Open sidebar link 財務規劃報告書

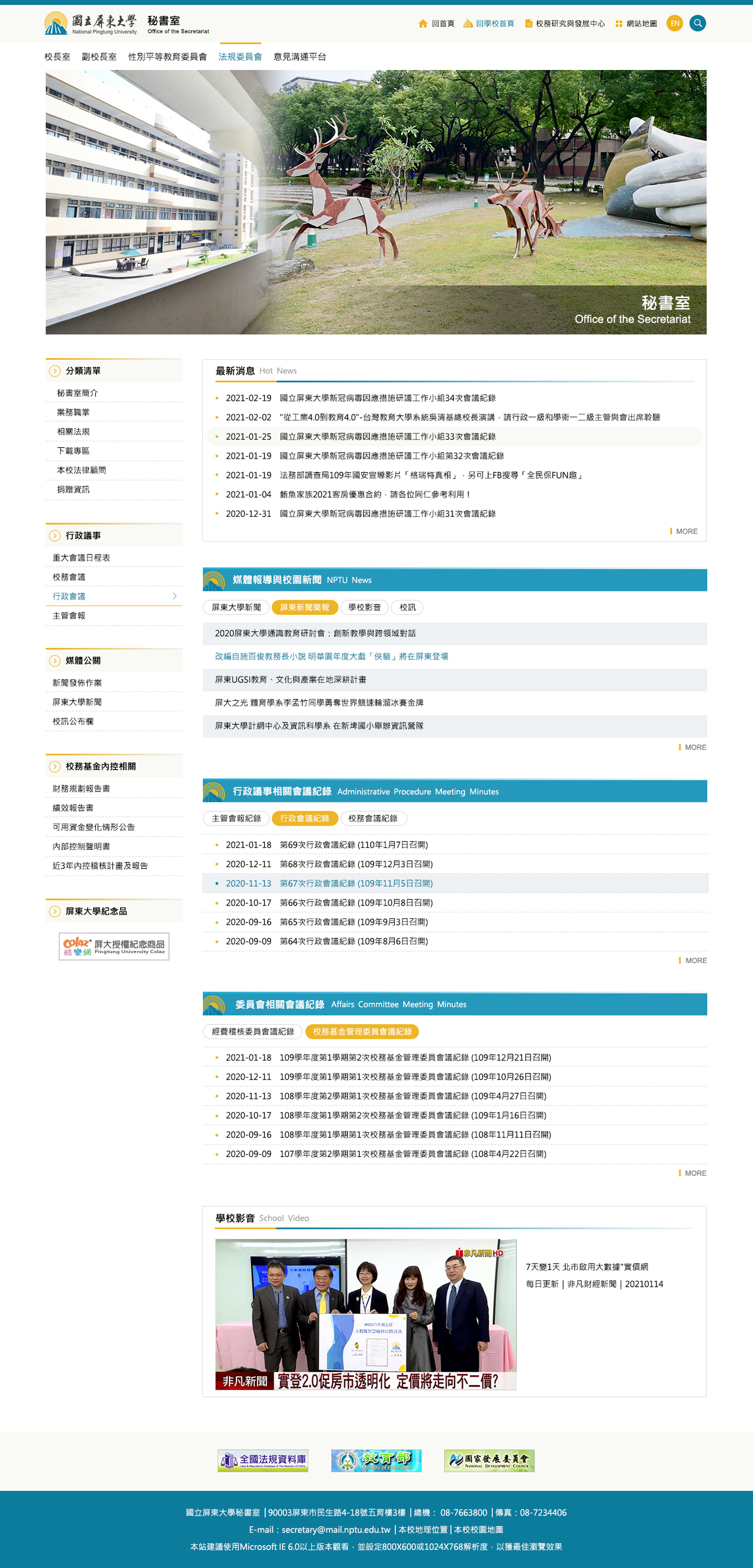tap(81, 789)
